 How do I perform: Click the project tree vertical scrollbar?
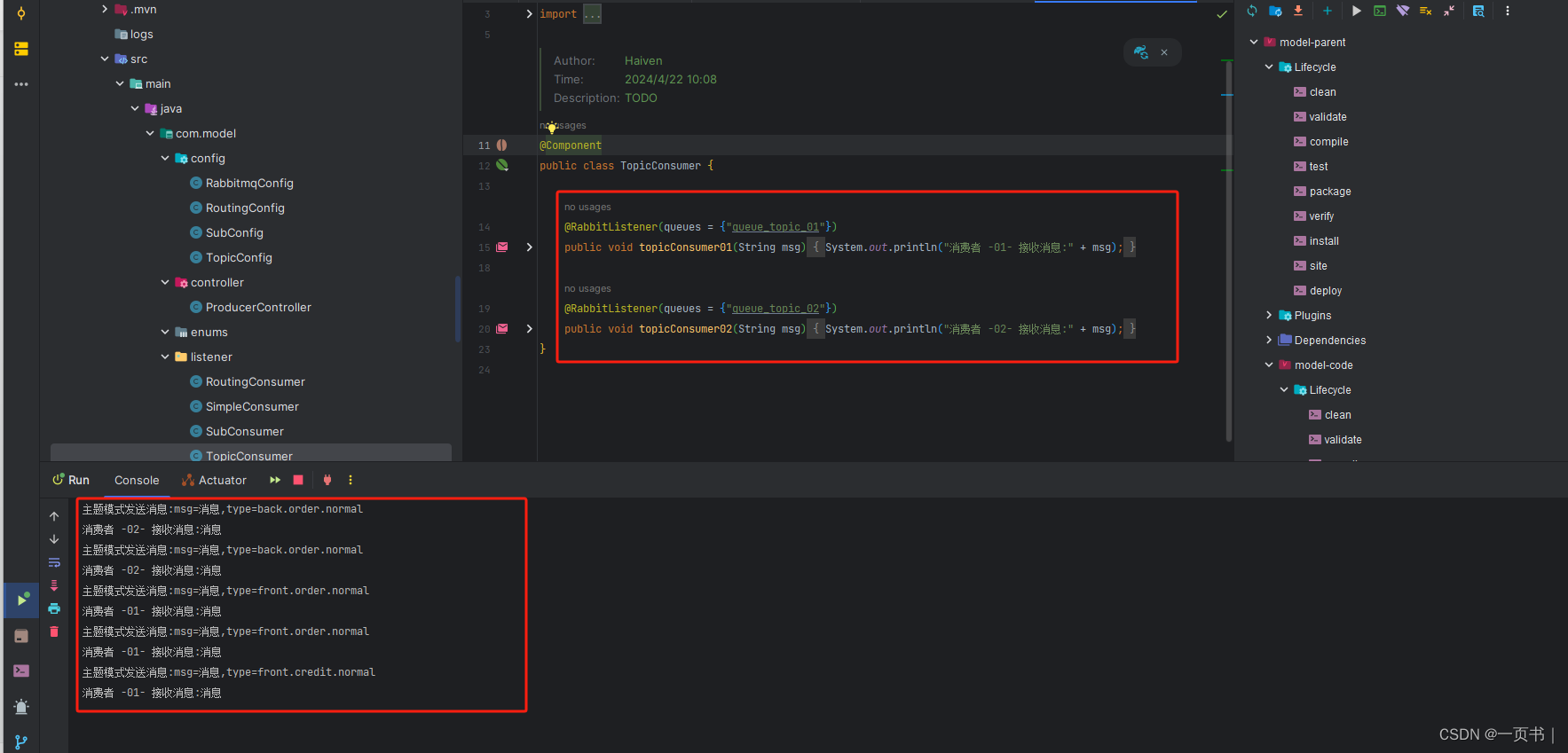(458, 308)
